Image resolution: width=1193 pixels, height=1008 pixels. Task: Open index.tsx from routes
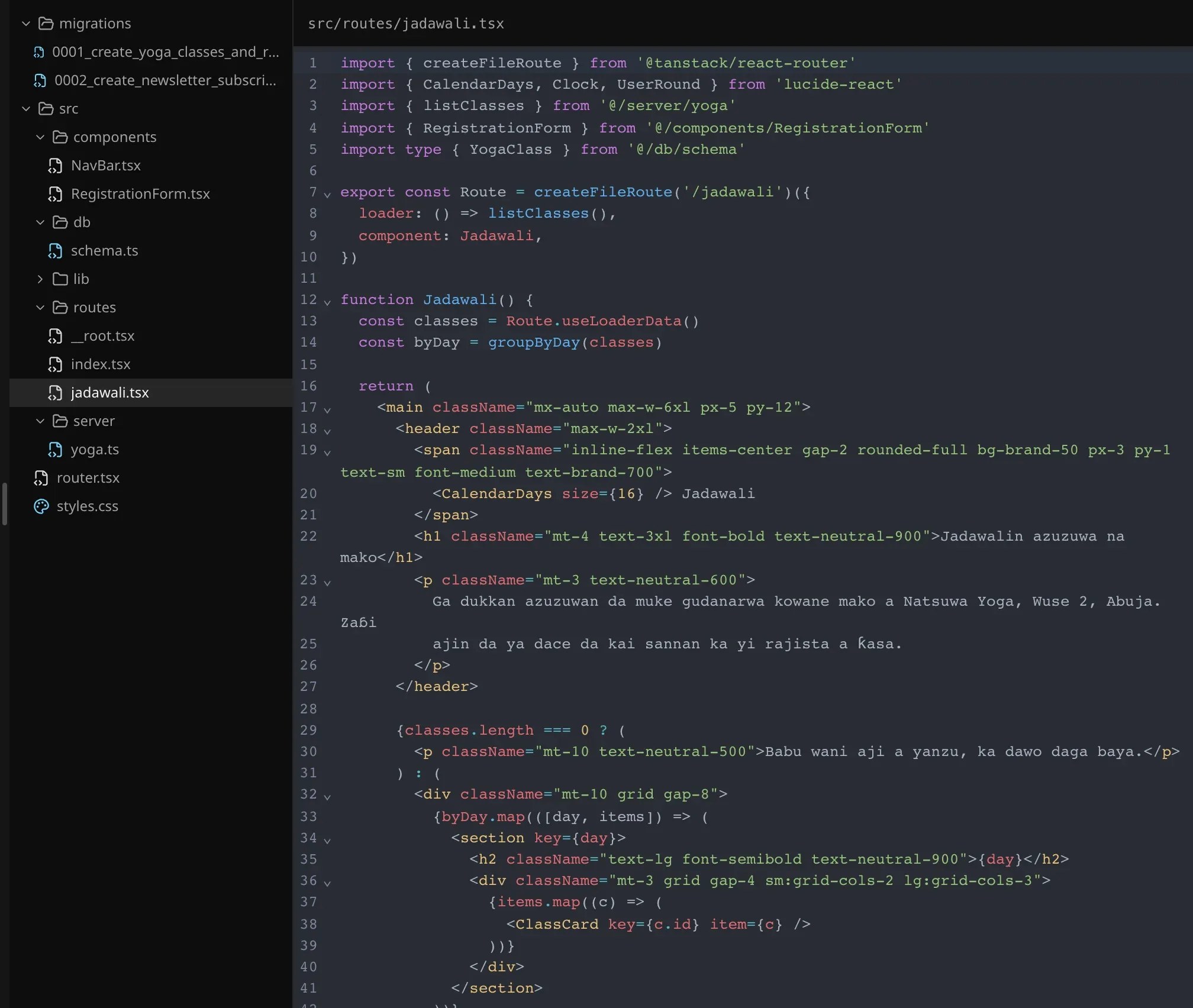(x=101, y=364)
